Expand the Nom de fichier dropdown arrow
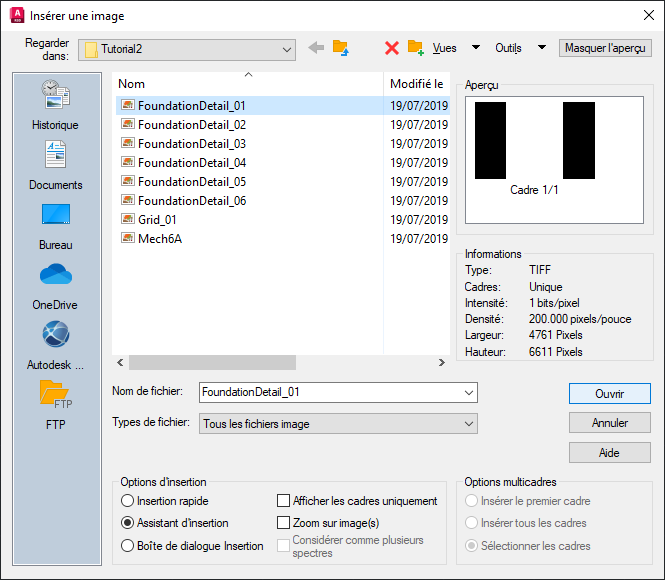 tap(469, 393)
